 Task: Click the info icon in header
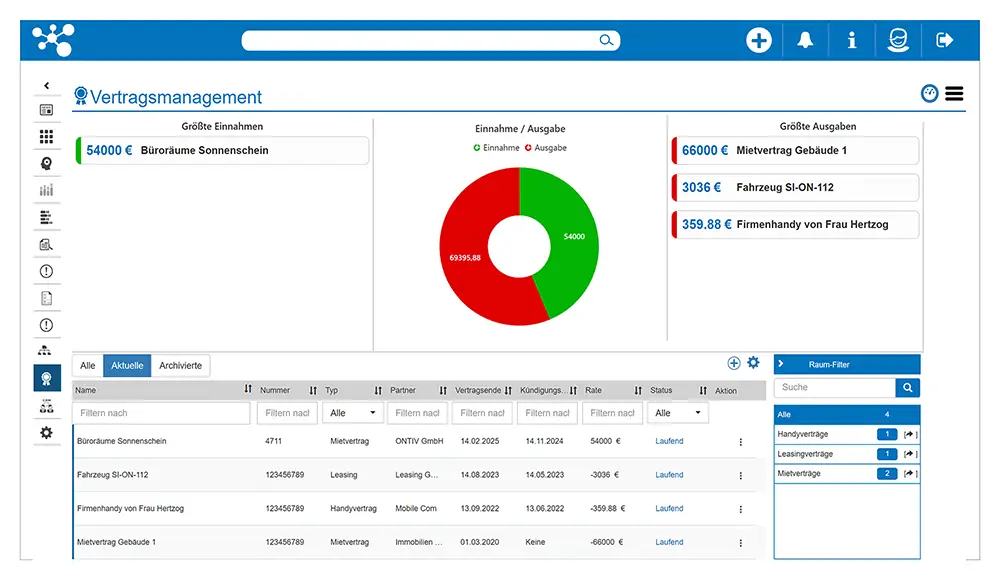pos(851,40)
